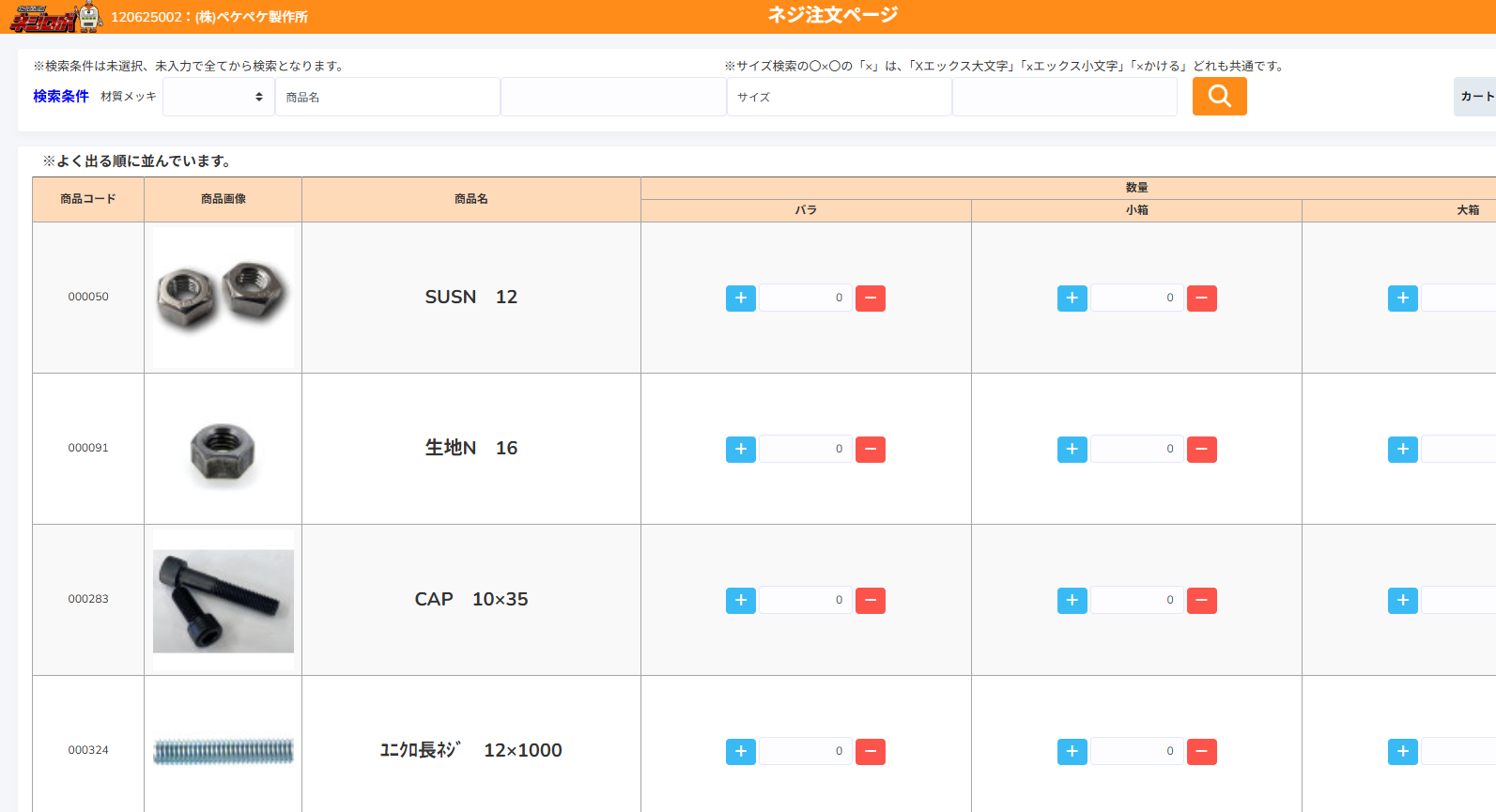Open the 材質メッキ dropdown selector

coord(219,97)
